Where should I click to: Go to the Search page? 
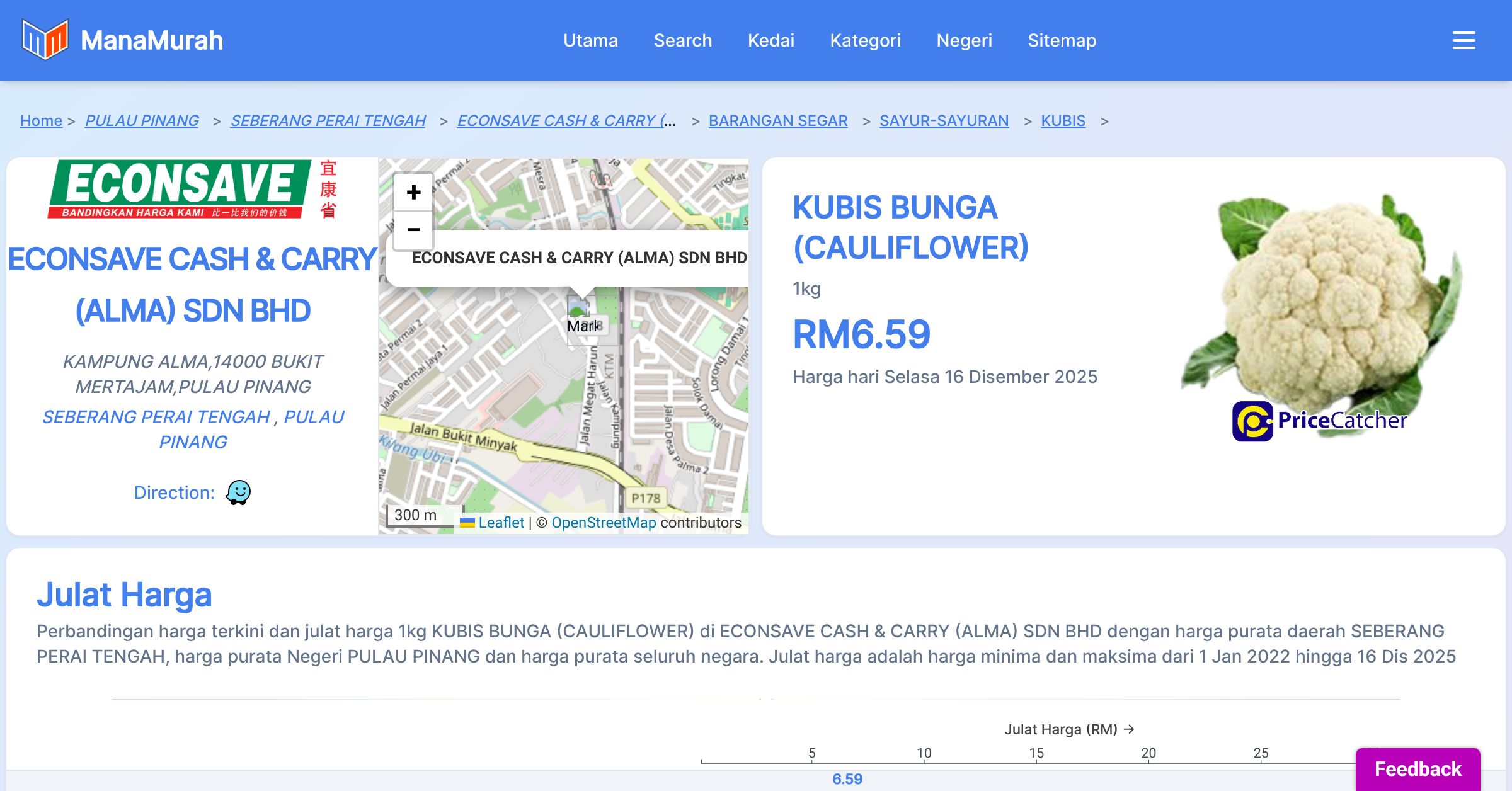click(x=682, y=40)
